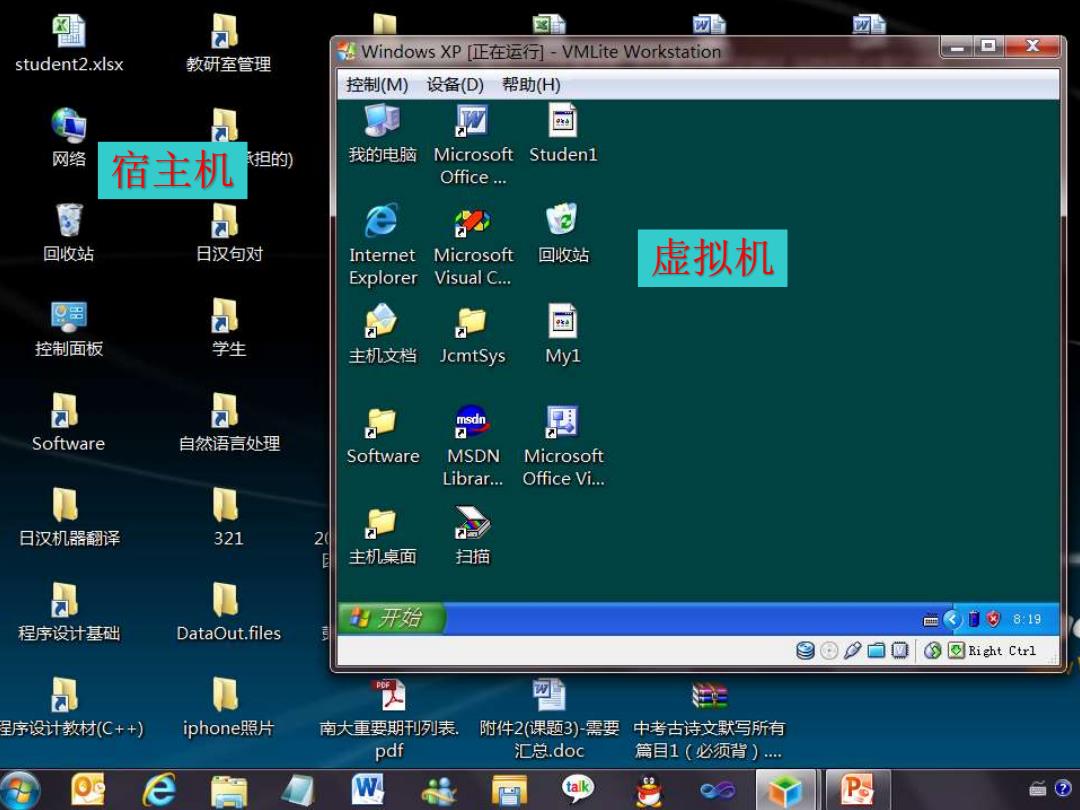Screen dimensions: 1080x810
Task: Click the USB device indicator in VMLite status bar
Action: coord(852,650)
